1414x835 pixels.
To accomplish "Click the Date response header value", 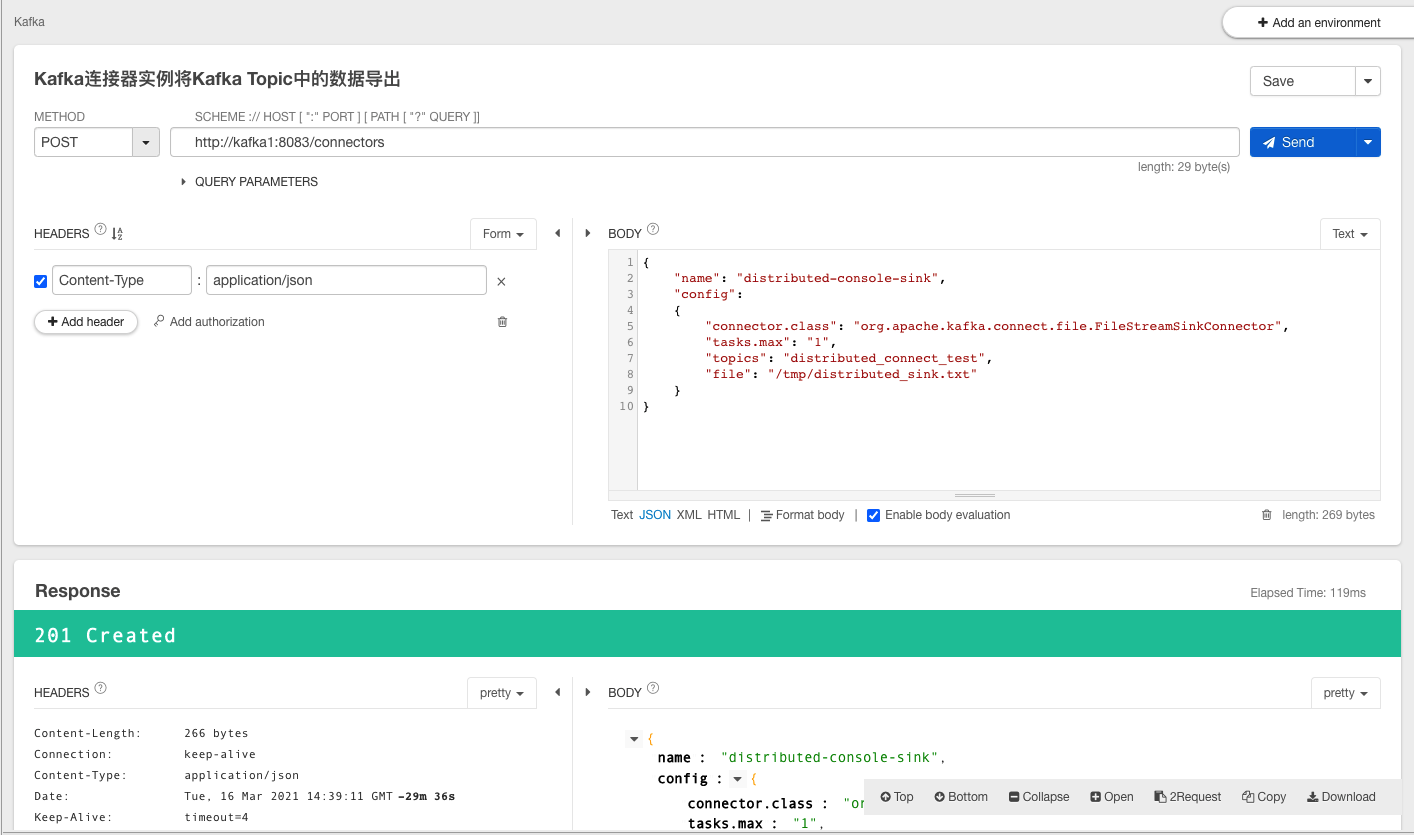I will pyautogui.click(x=320, y=796).
